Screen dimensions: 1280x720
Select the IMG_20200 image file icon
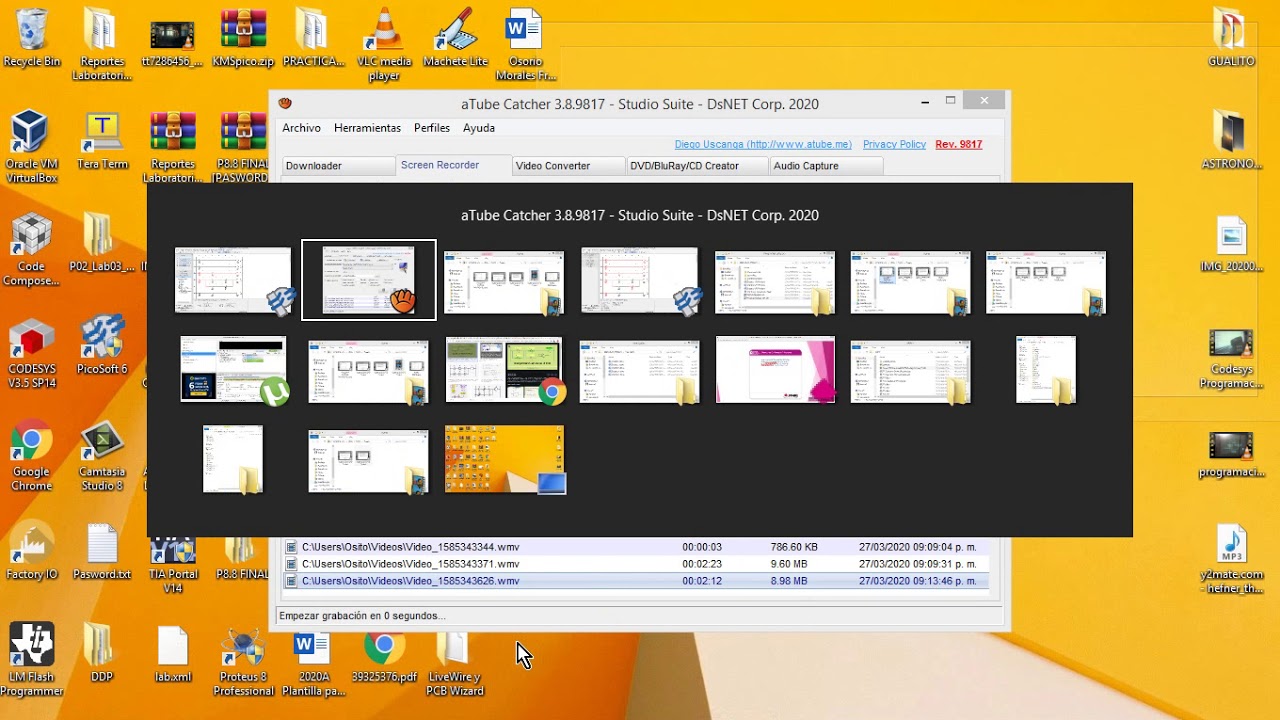click(x=1230, y=243)
